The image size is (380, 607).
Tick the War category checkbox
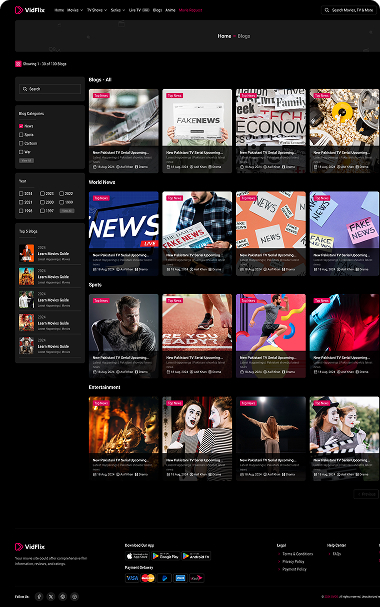(x=21, y=152)
